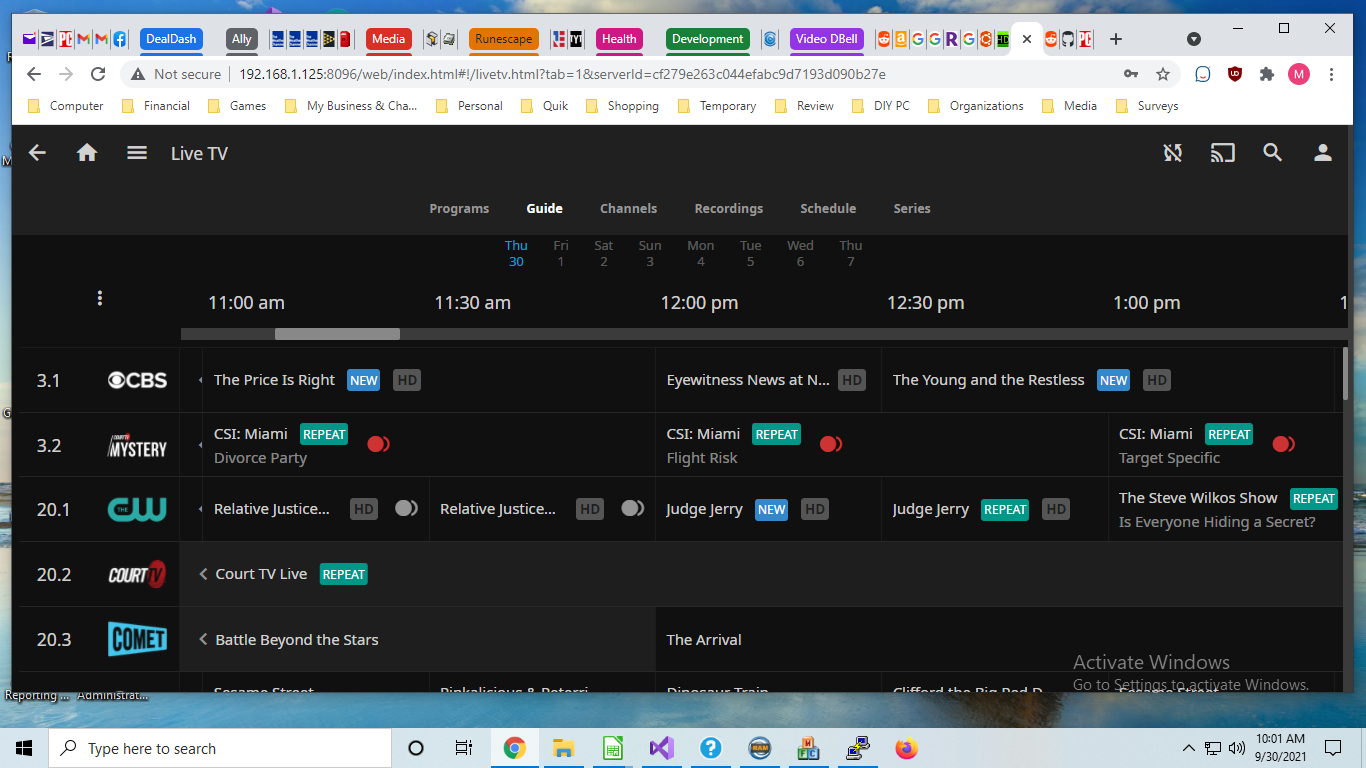Toggle recording indicator on first Relative Justice
The image size is (1366, 768).
(x=406, y=508)
